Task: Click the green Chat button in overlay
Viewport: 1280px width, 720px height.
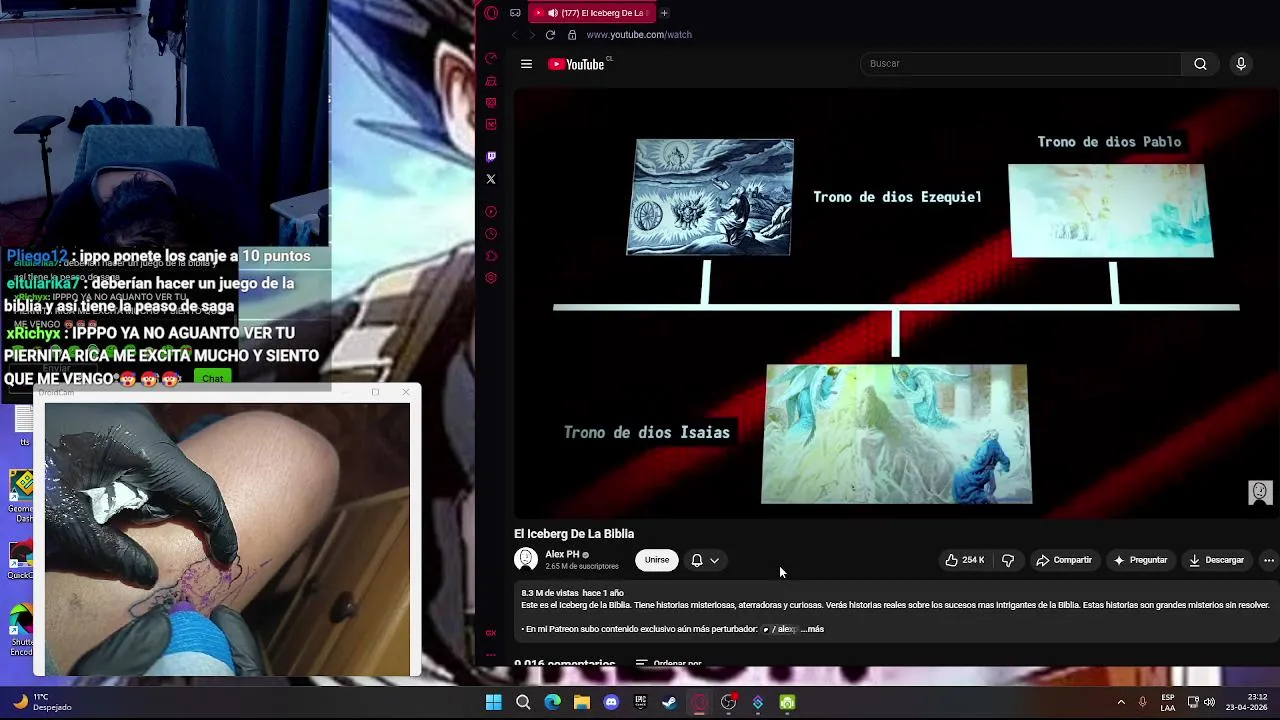Action: point(213,379)
